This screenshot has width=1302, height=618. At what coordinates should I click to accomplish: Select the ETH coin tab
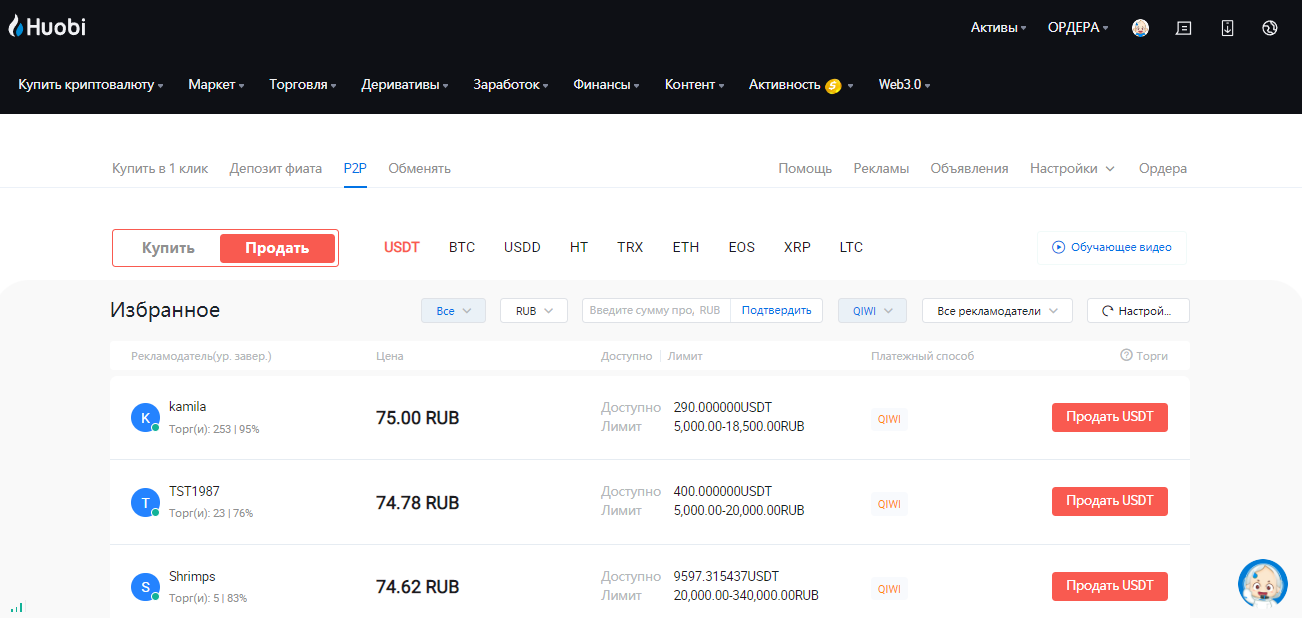[x=686, y=247]
